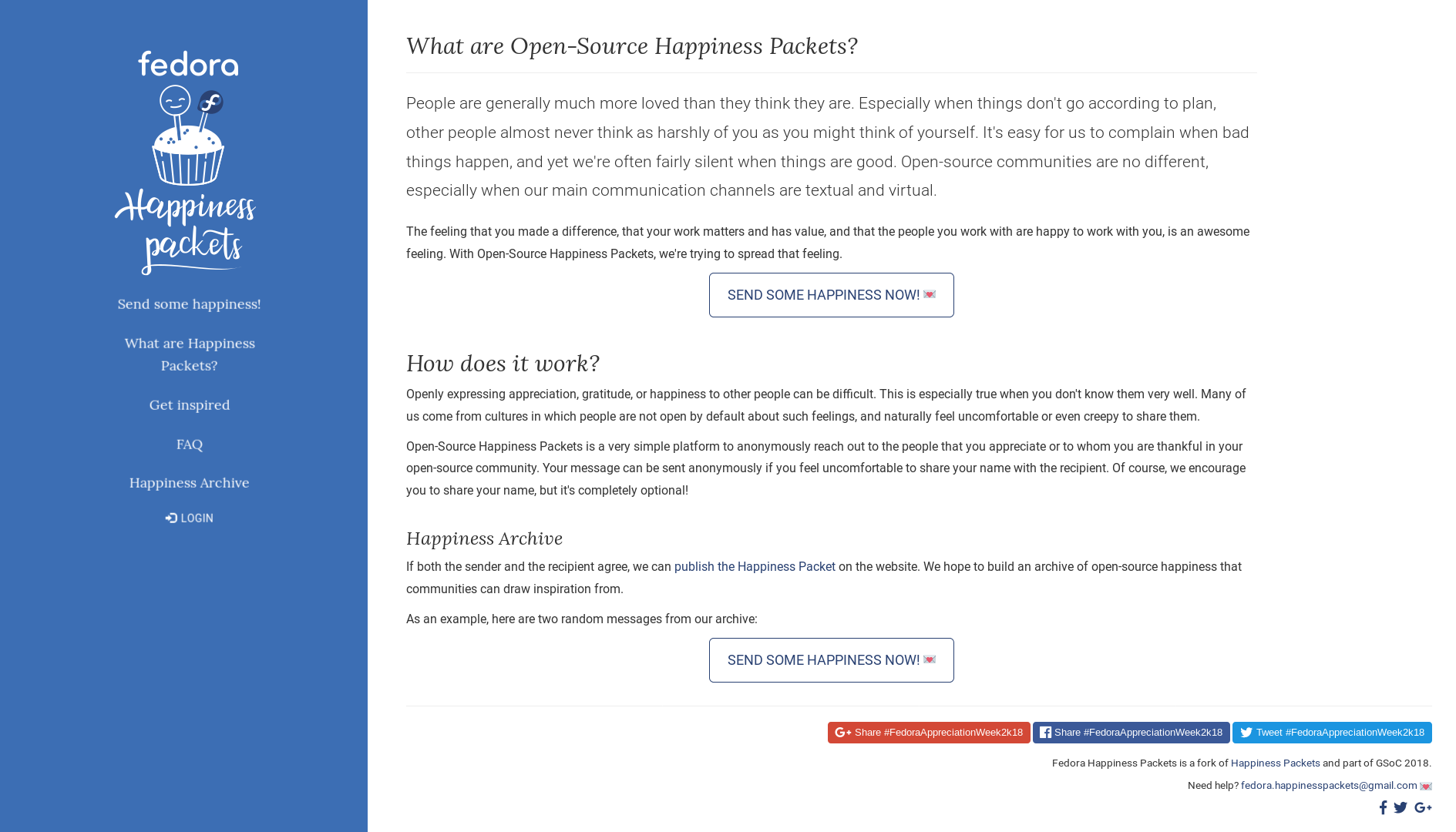
Task: Click the envelope icon beside the support email
Action: point(1426,786)
